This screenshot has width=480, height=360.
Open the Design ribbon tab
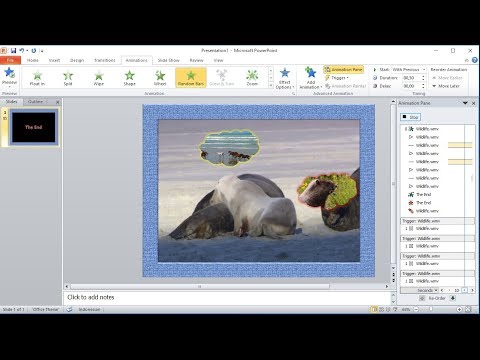click(77, 60)
